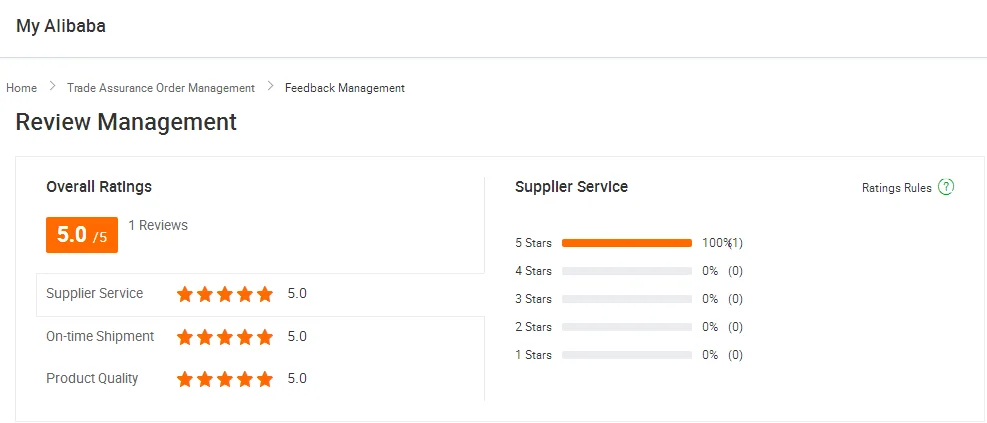Screen dimensions: 987x423
Task: Click the 3 Stars rating bar
Action: [627, 299]
